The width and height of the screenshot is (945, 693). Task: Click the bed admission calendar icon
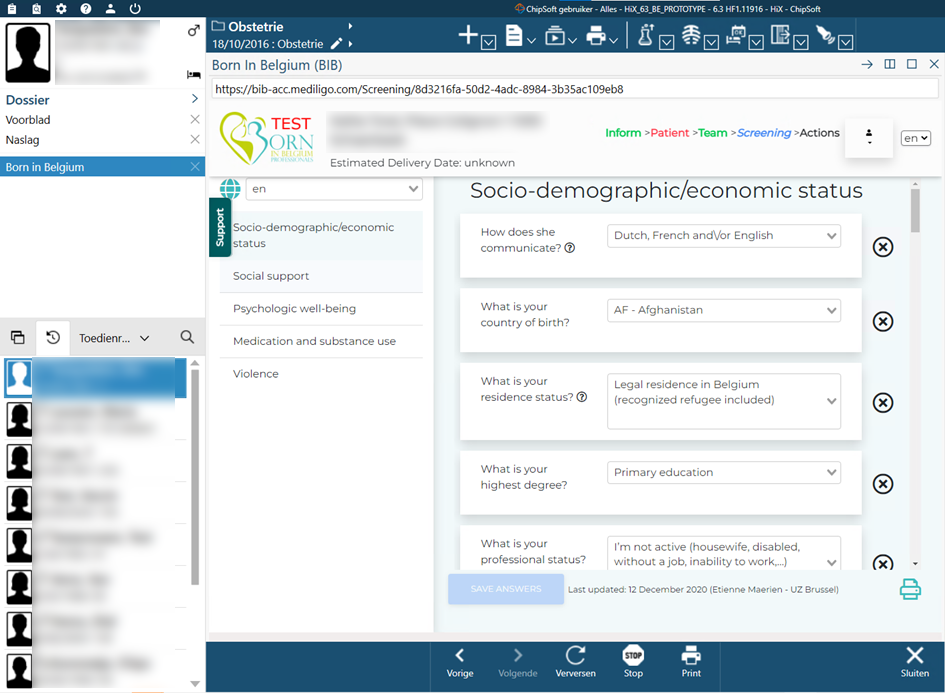735,35
